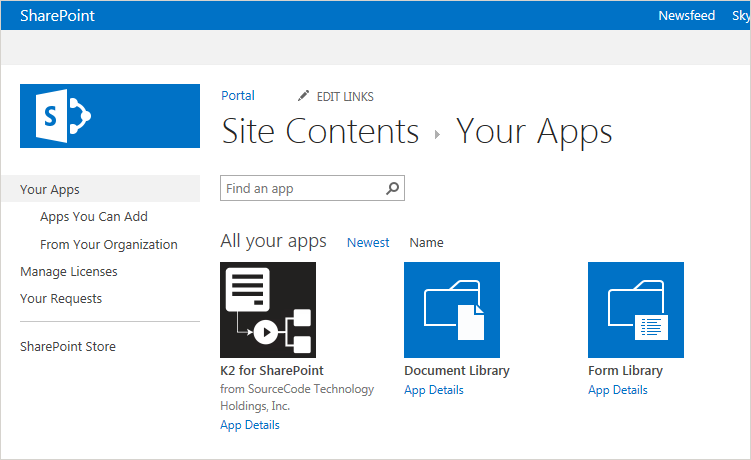Sort apps by Newest
Viewport: 751px width, 460px height.
point(368,242)
